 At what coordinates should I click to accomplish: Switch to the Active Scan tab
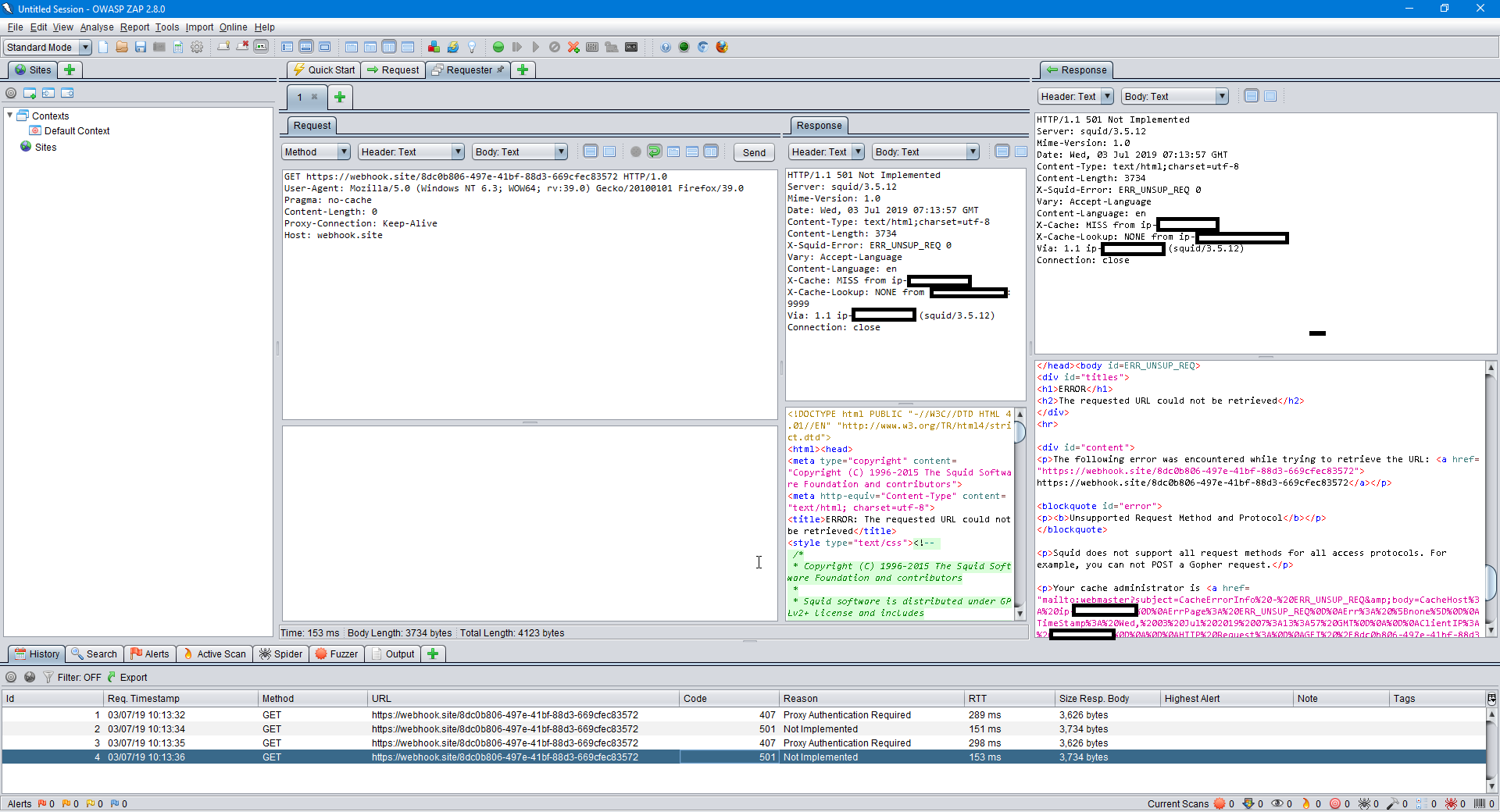click(214, 654)
